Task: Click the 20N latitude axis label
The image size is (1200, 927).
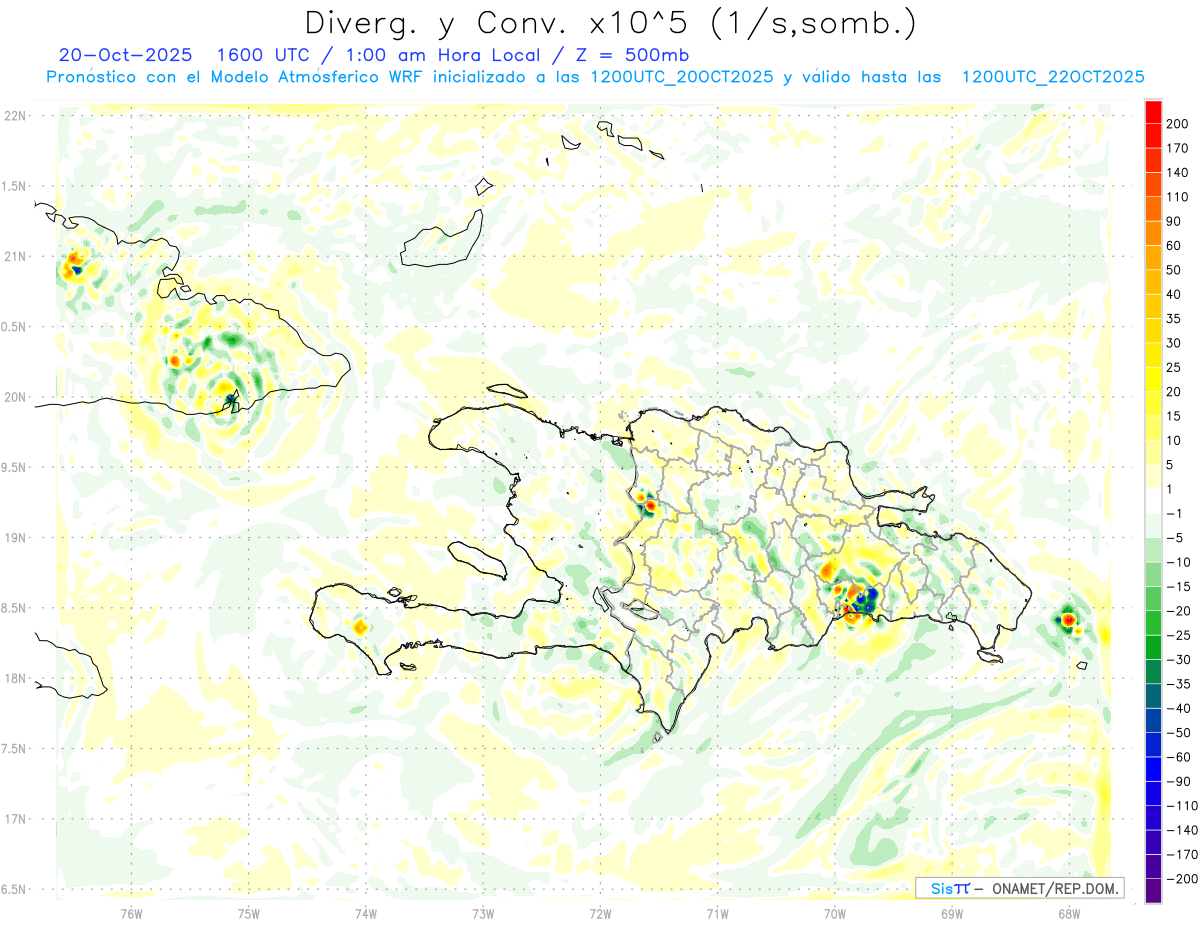Action: (x=17, y=397)
